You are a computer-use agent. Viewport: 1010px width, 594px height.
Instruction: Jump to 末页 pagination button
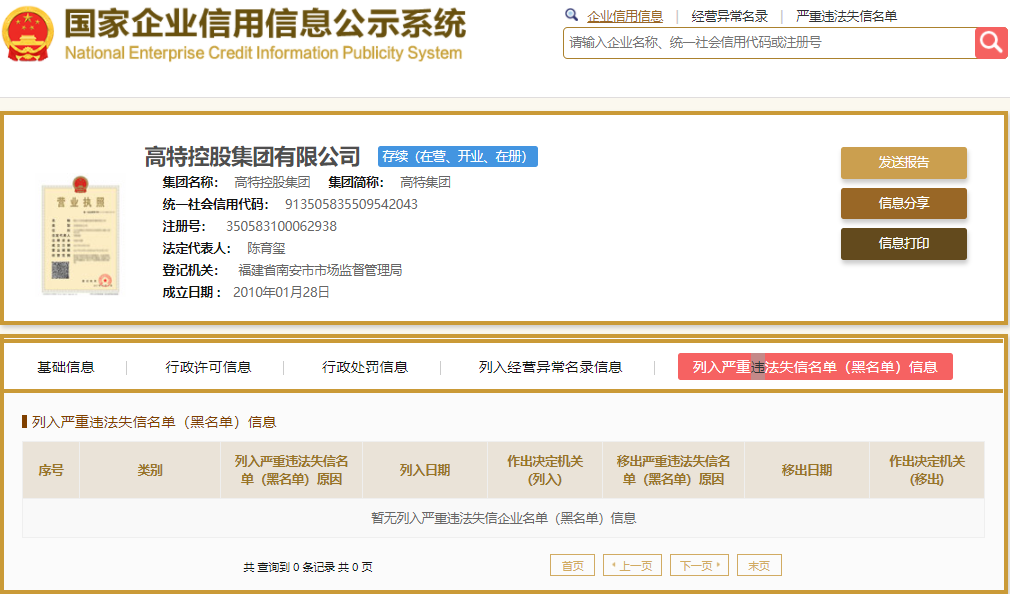(759, 566)
